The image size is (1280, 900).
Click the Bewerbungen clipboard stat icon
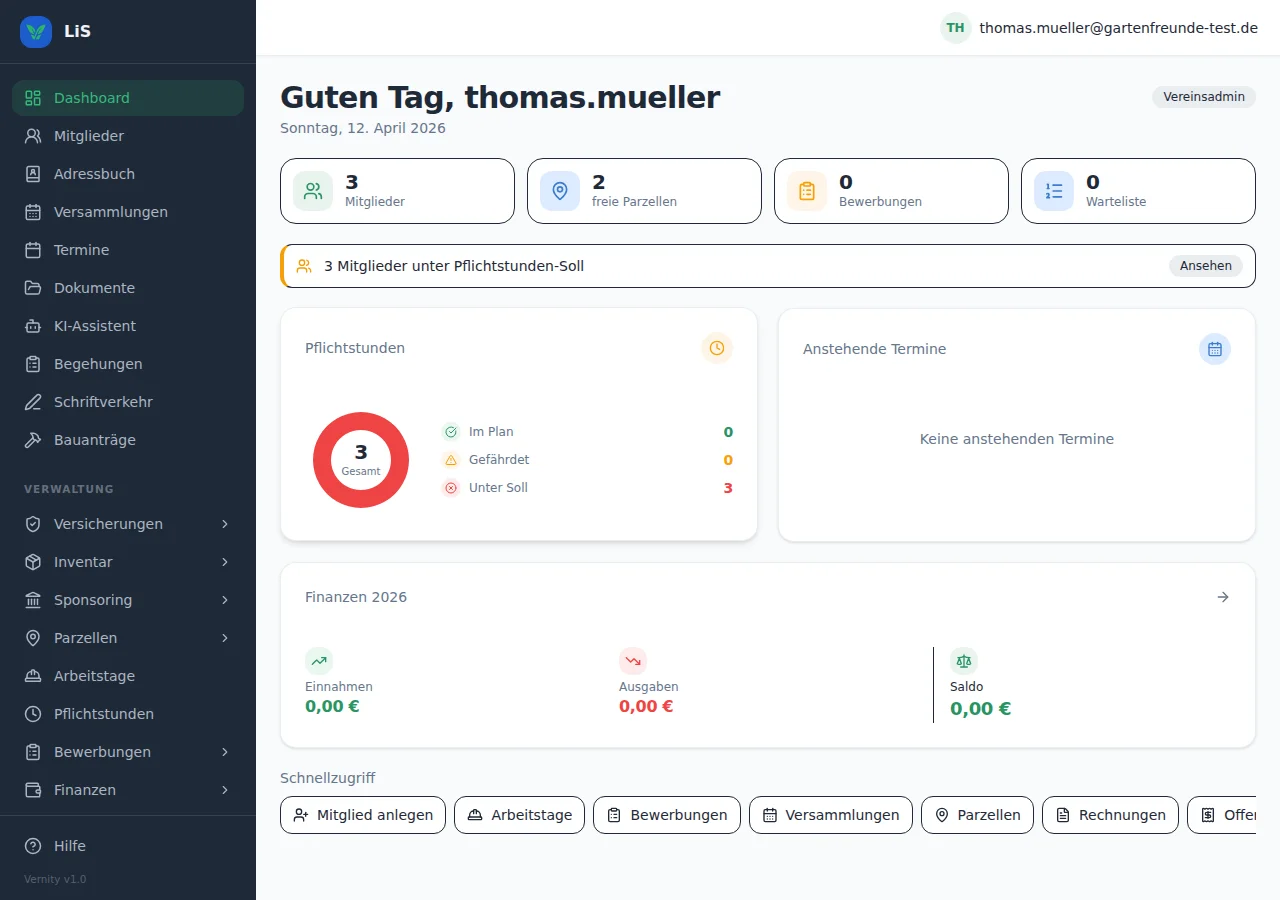click(807, 191)
